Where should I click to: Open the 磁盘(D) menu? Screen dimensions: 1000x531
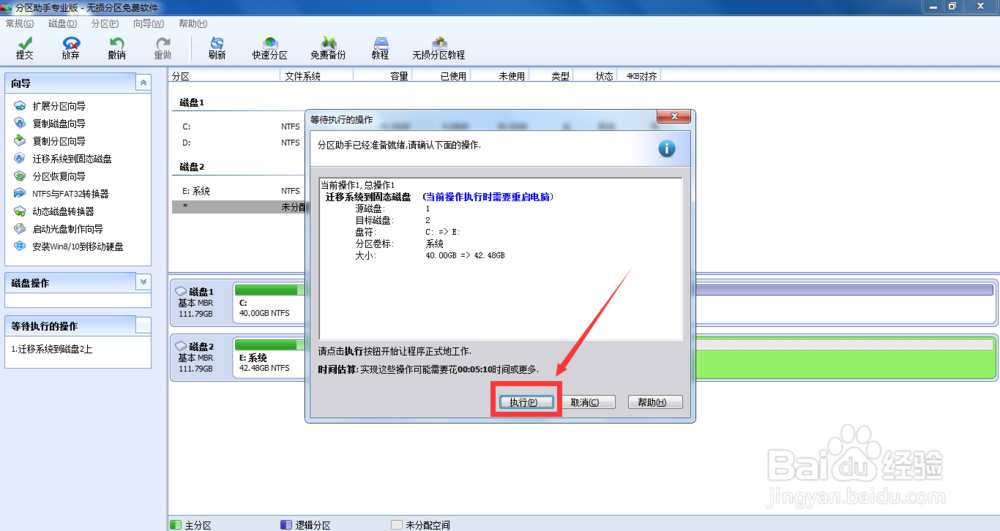(62, 24)
